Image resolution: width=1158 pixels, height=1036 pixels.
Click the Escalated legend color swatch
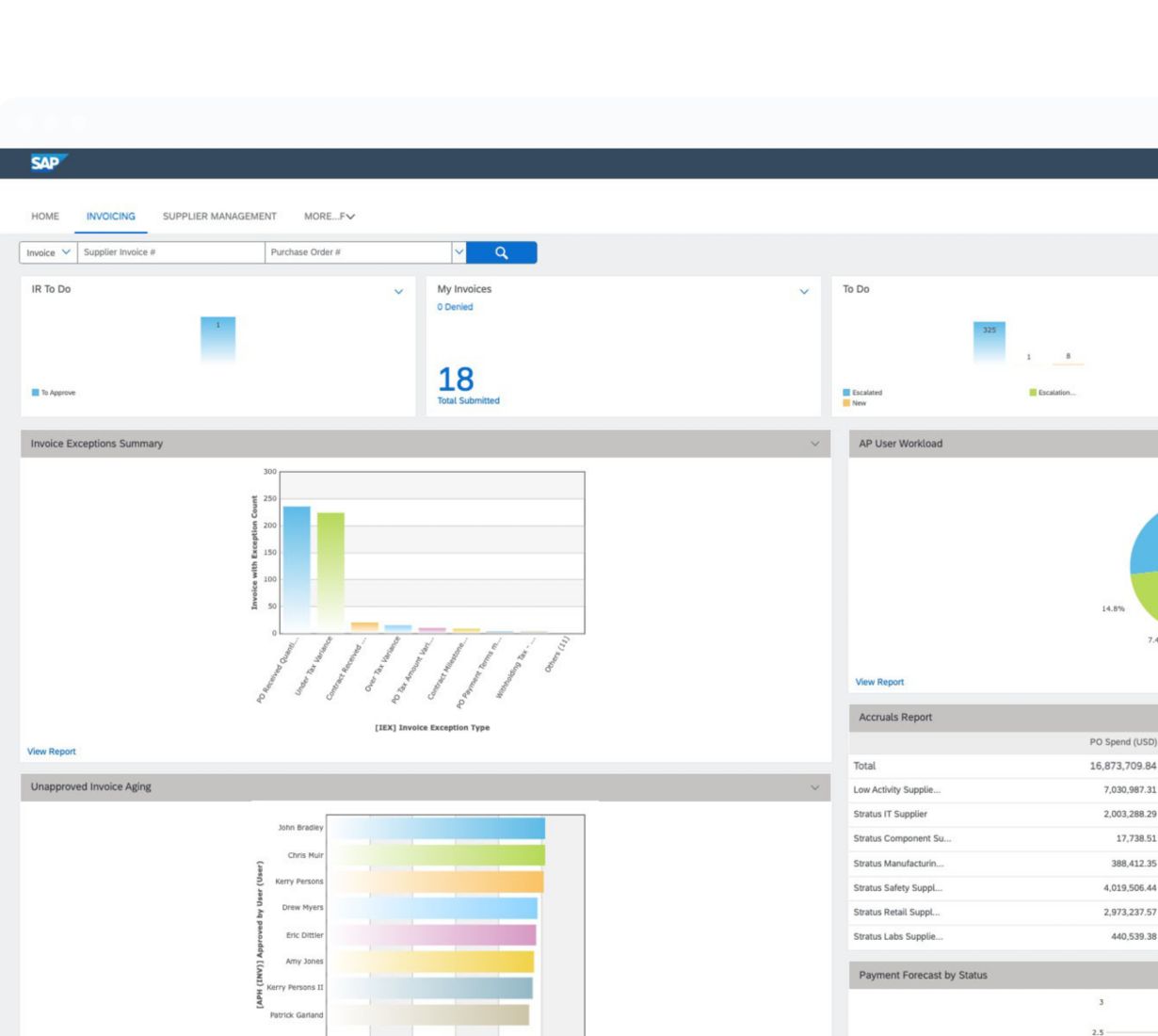point(846,393)
